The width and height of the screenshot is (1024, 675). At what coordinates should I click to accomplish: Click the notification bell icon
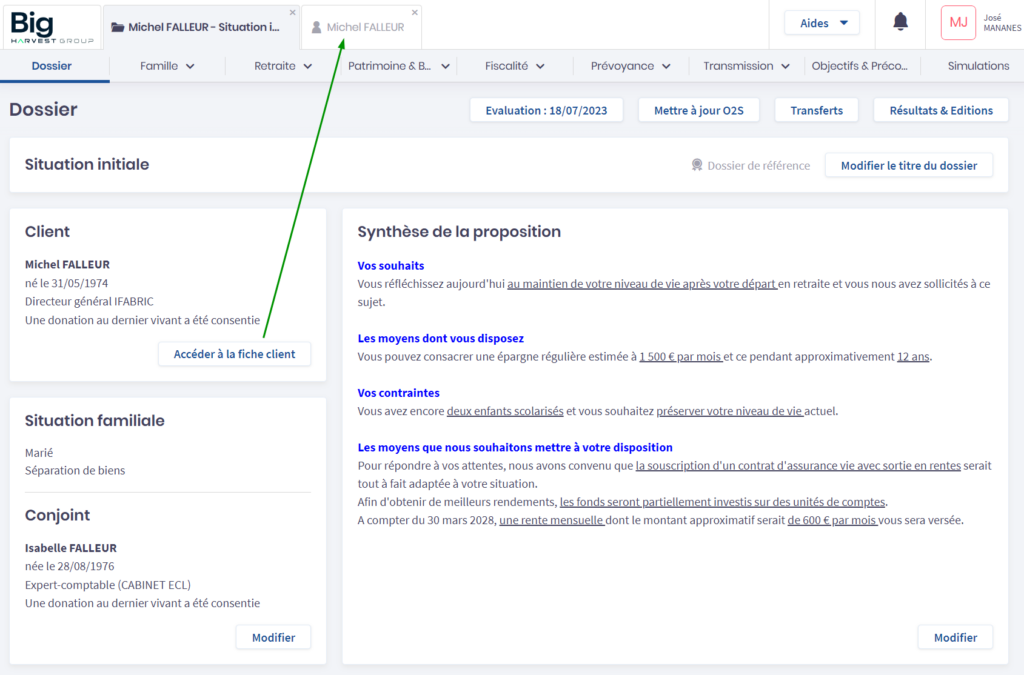pos(900,22)
